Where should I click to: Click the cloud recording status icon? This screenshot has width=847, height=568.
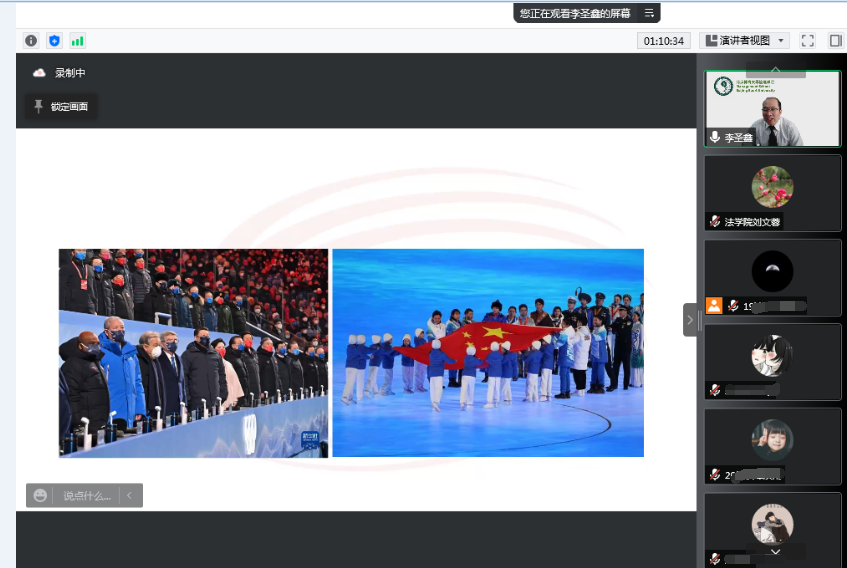pyautogui.click(x=39, y=73)
